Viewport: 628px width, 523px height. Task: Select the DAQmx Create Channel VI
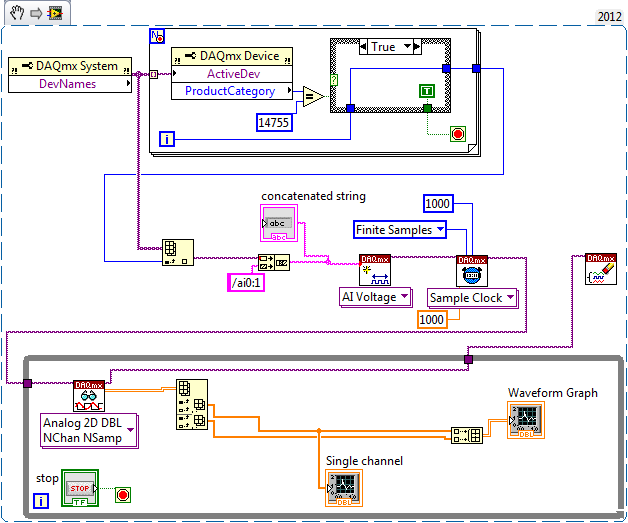coord(375,270)
